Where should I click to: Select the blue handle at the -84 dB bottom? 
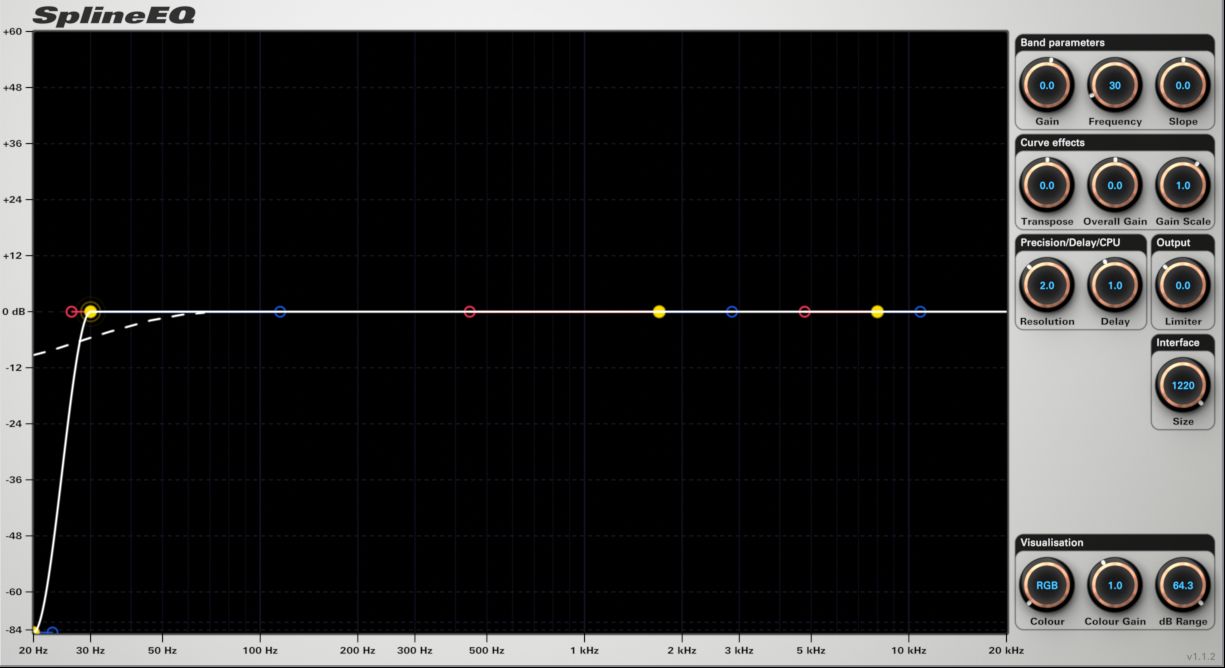point(53,632)
